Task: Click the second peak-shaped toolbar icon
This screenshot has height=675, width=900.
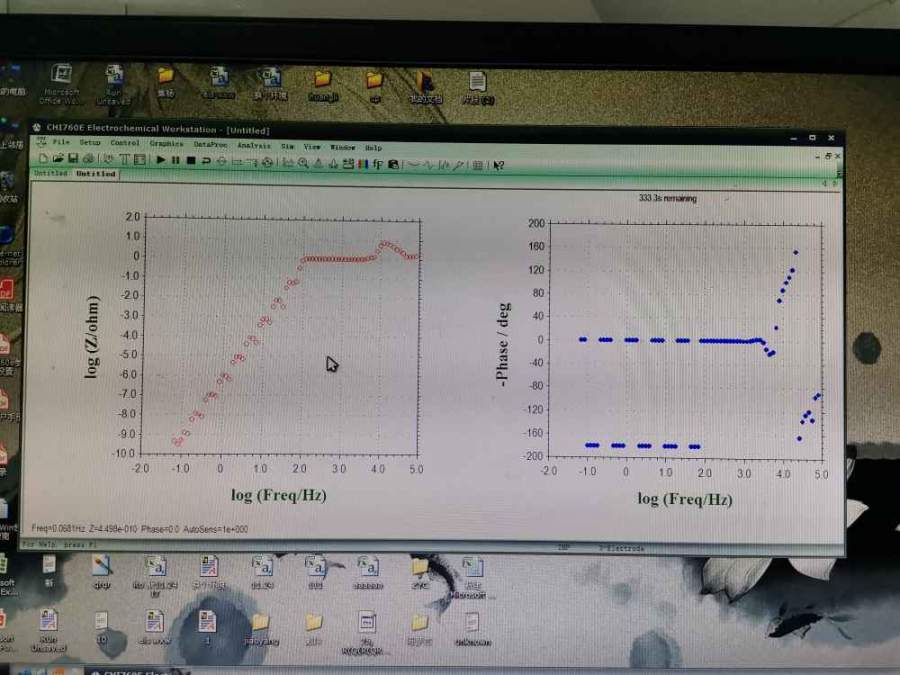Action: coord(333,164)
